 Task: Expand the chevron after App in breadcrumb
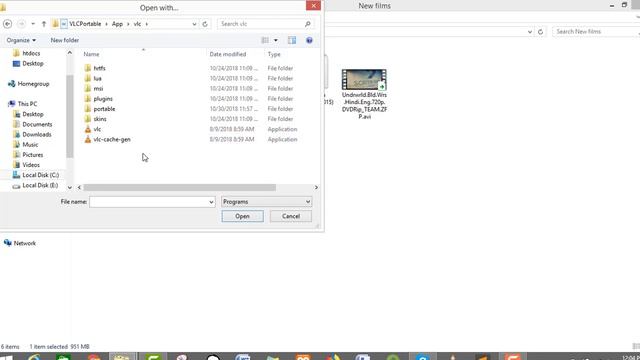128,24
